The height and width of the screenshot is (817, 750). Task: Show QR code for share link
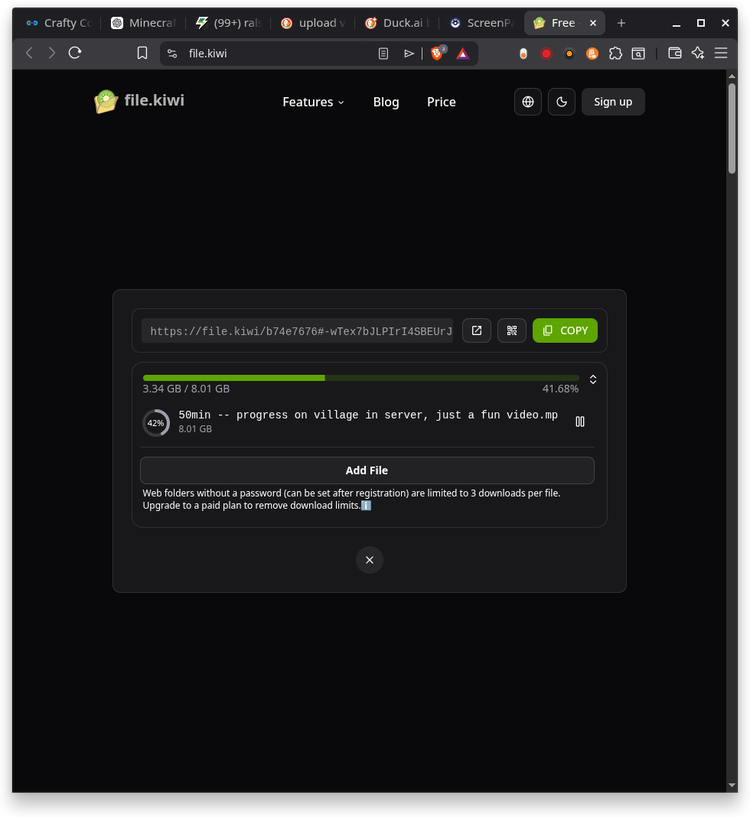click(x=512, y=330)
